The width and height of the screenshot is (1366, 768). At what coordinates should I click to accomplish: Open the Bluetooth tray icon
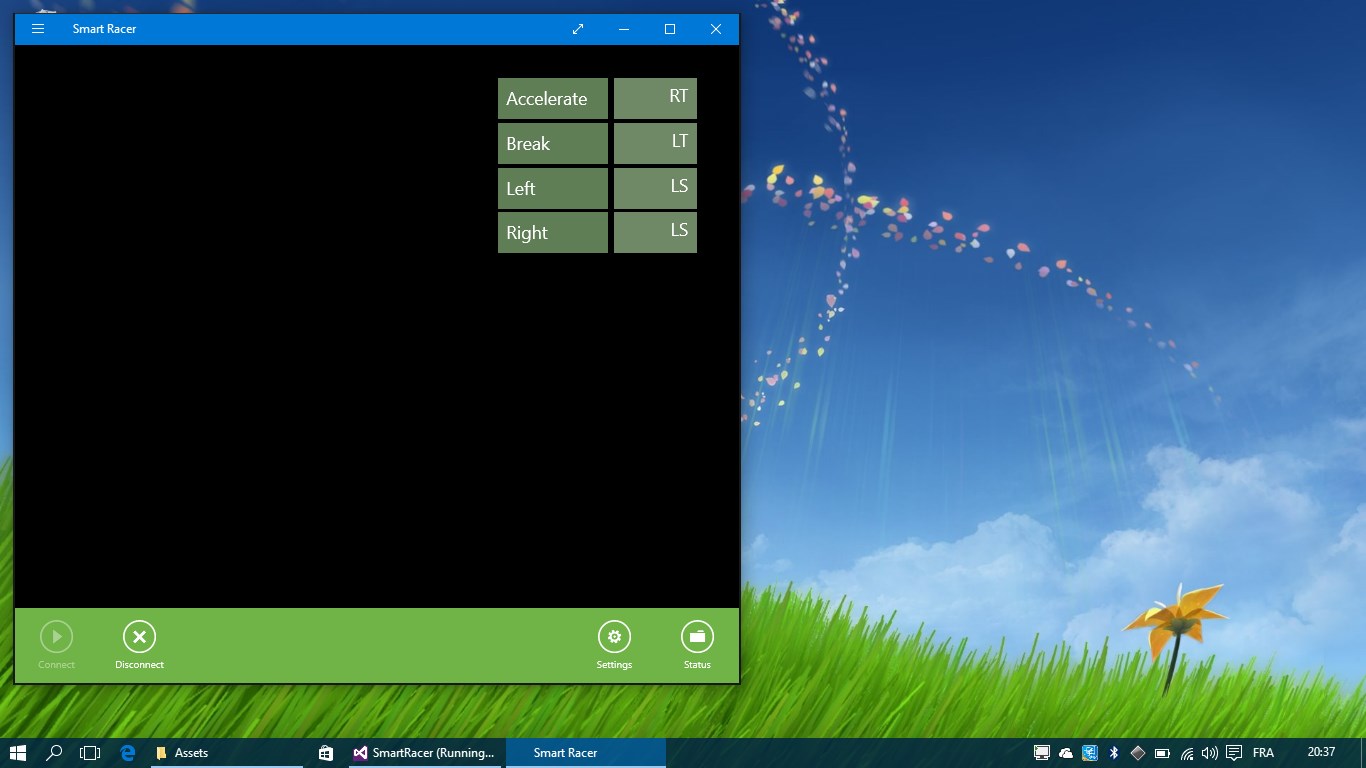[x=1114, y=753]
